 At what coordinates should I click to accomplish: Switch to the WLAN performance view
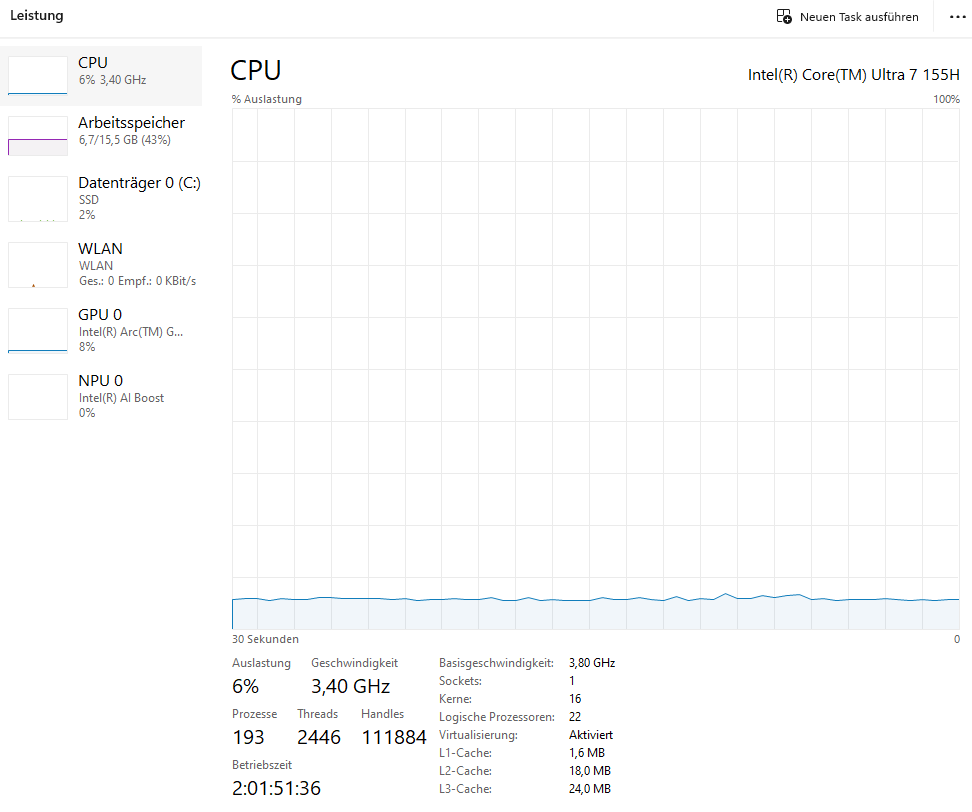(100, 249)
